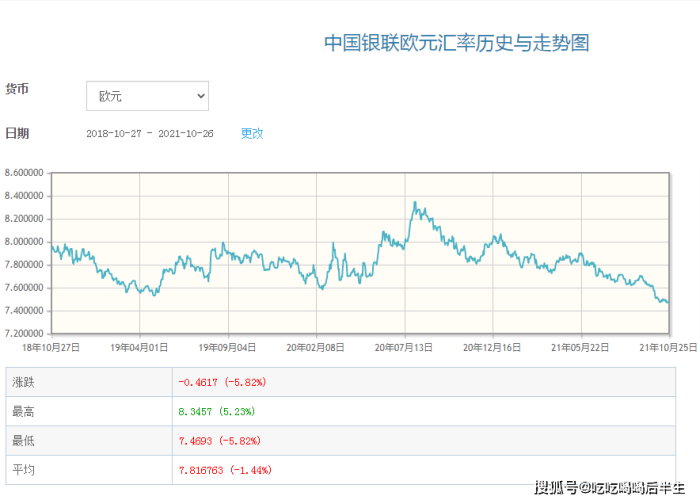The height and width of the screenshot is (500, 700).
Task: Click the y-axis value 7.800000
Action: coord(24,265)
